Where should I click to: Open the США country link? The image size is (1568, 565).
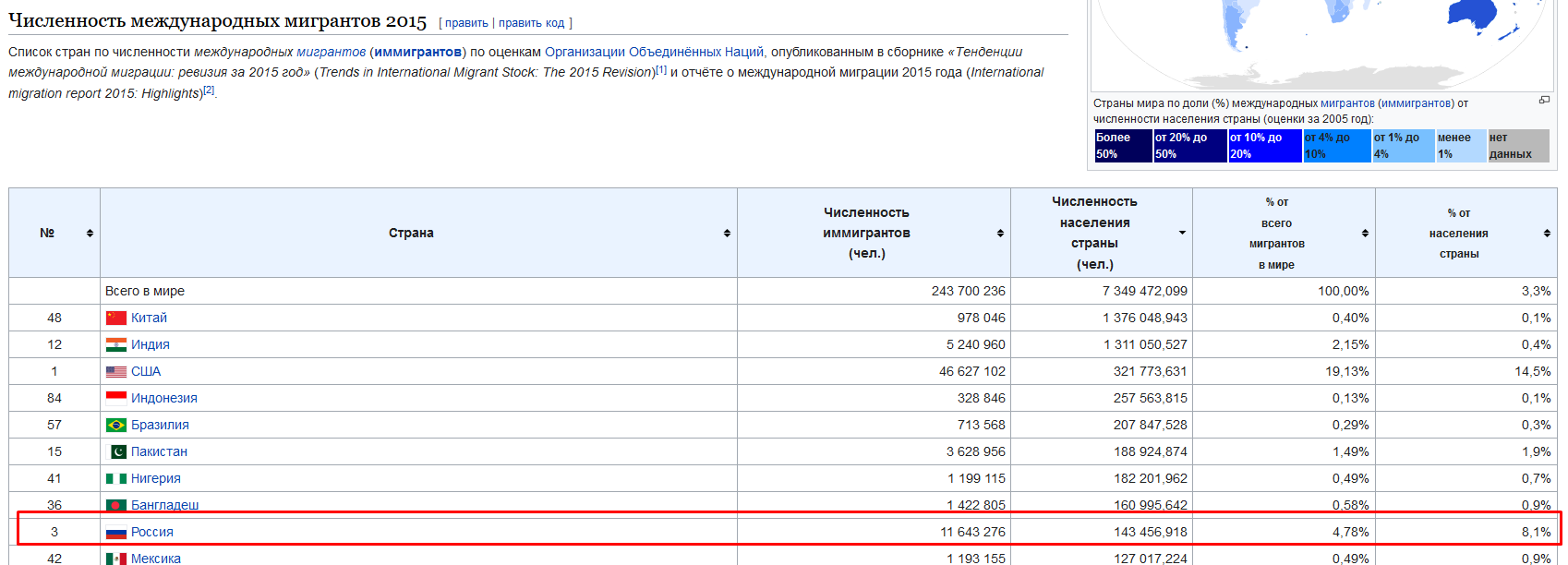coord(146,371)
